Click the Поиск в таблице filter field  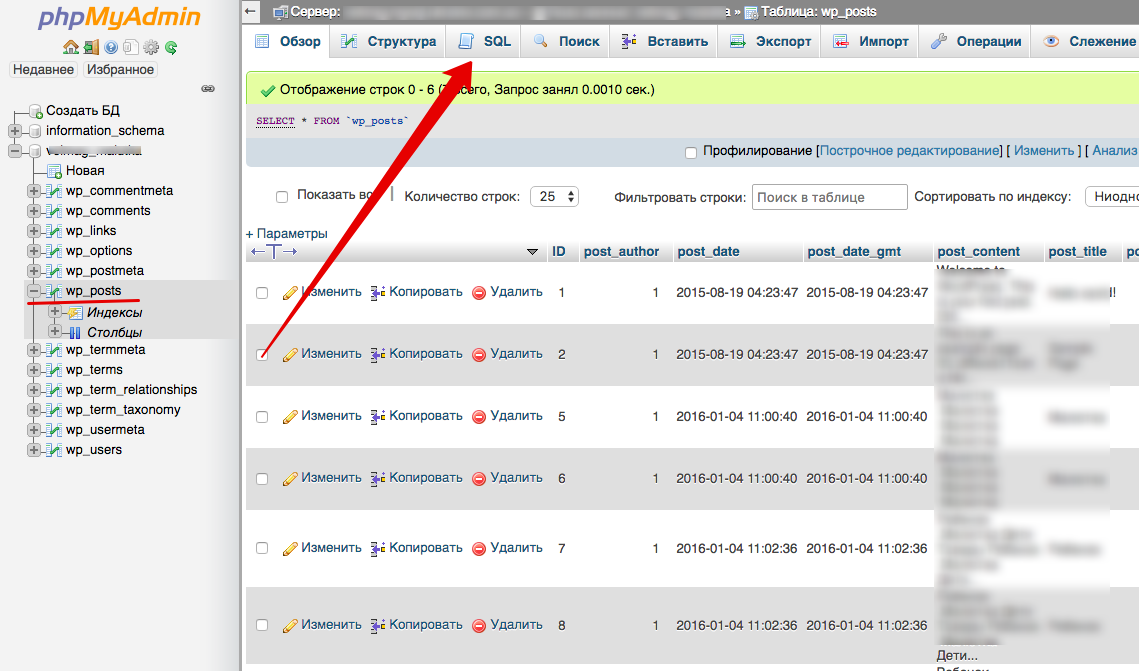[829, 197]
